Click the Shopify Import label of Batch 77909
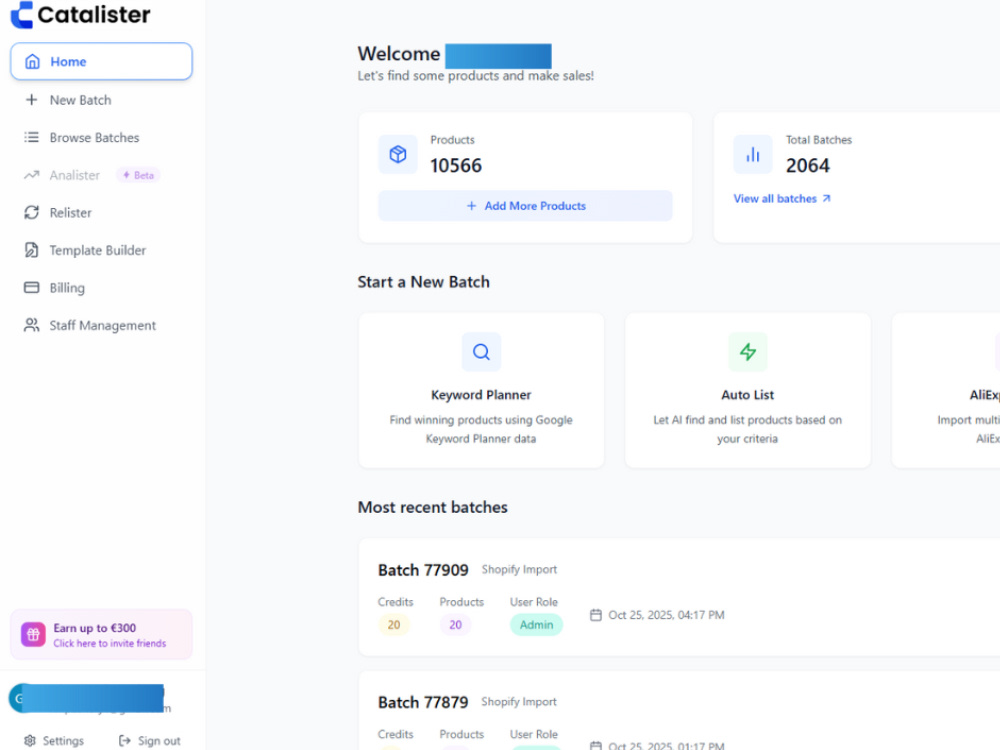This screenshot has width=1000, height=750. pyautogui.click(x=519, y=570)
